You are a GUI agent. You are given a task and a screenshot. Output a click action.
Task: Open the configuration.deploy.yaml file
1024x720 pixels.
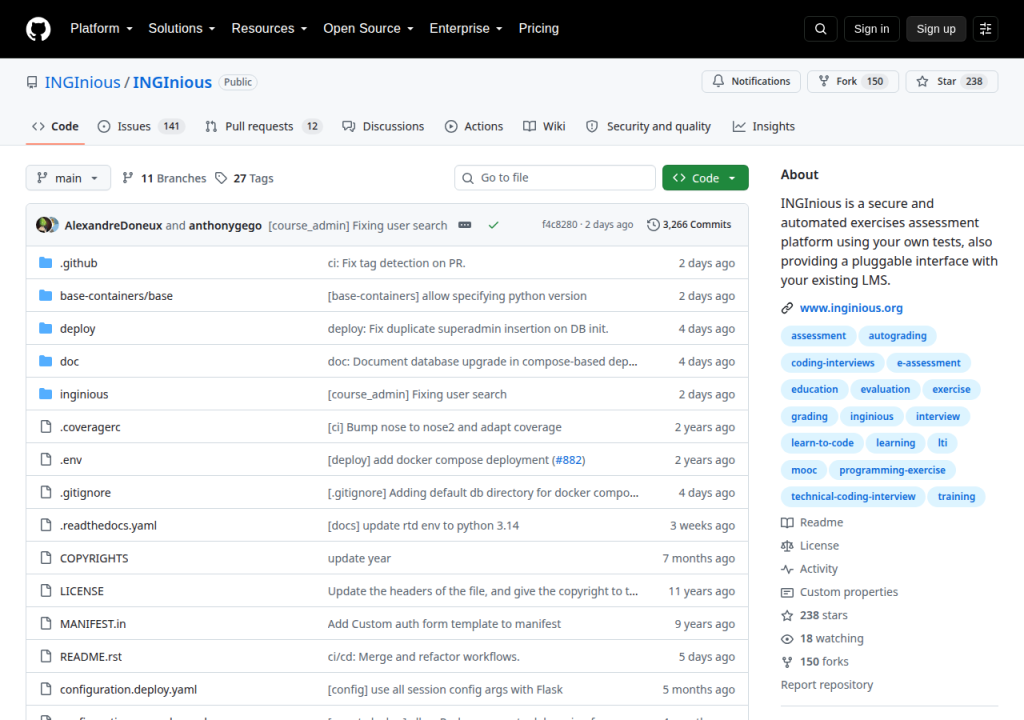pos(128,689)
